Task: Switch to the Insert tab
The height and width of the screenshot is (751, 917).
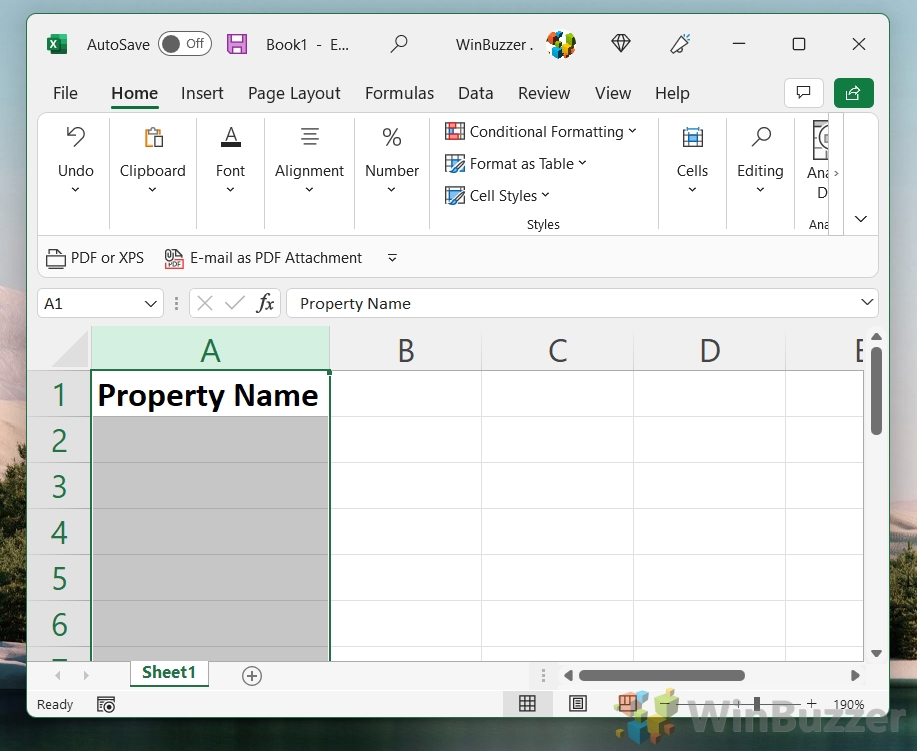Action: [x=202, y=93]
